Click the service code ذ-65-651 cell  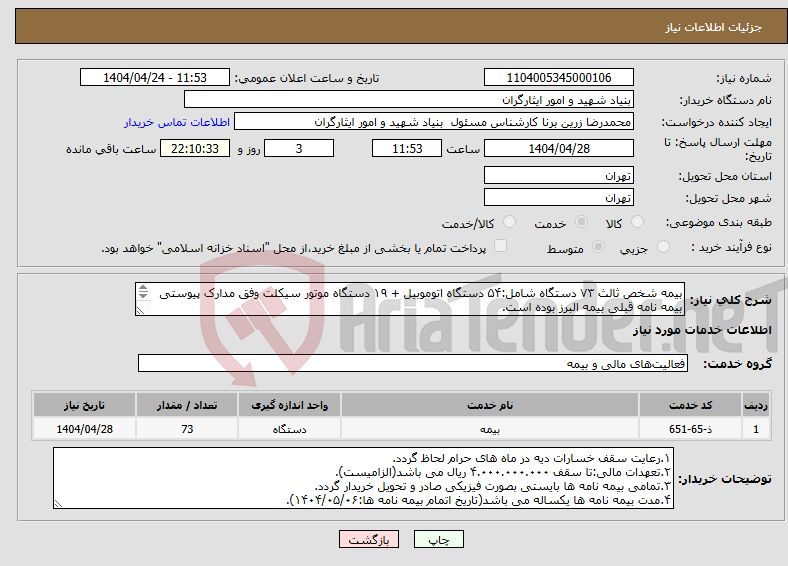[691, 429]
